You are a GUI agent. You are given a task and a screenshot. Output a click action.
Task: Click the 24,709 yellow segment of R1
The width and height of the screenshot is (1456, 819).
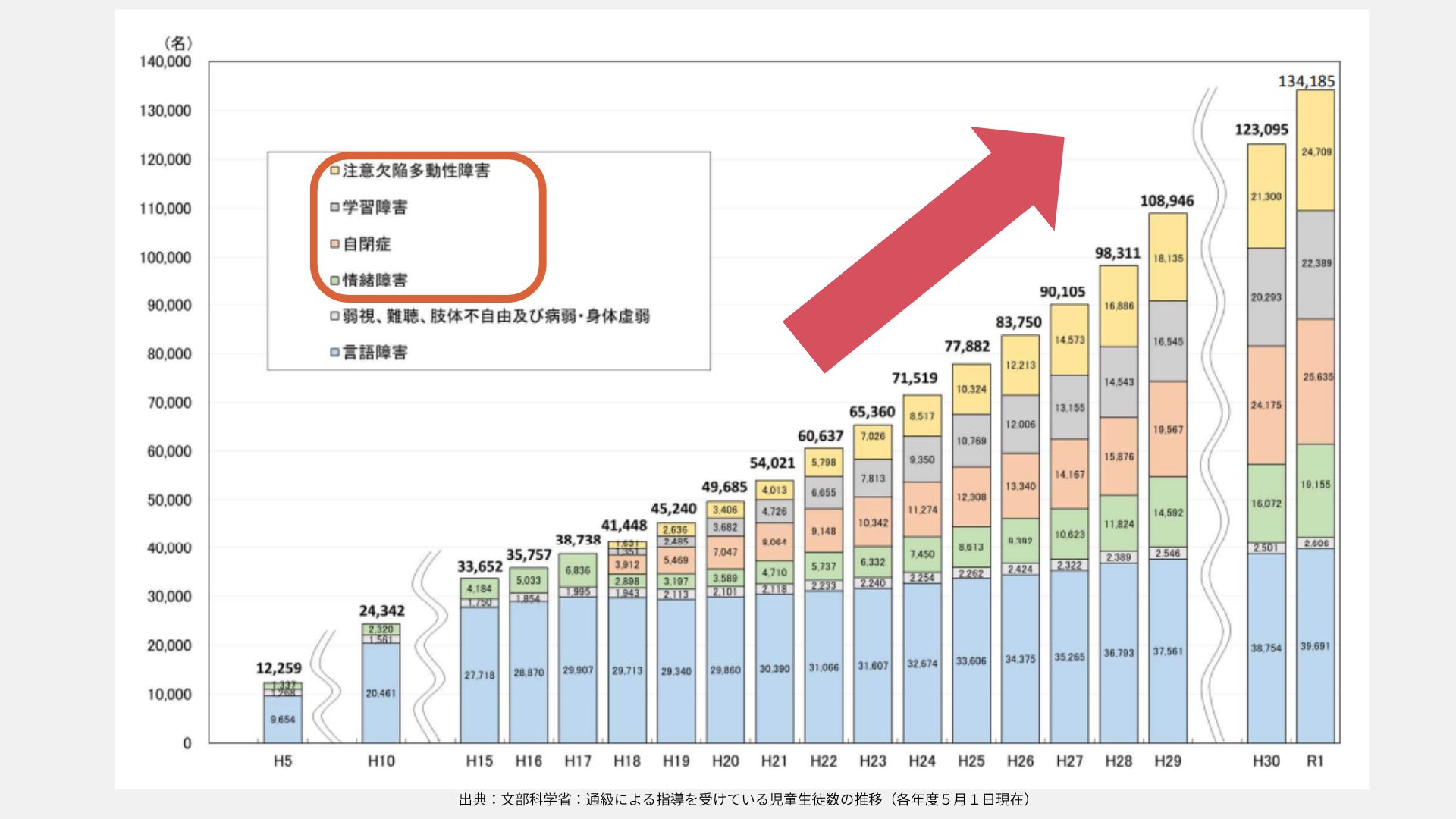pyautogui.click(x=1316, y=152)
